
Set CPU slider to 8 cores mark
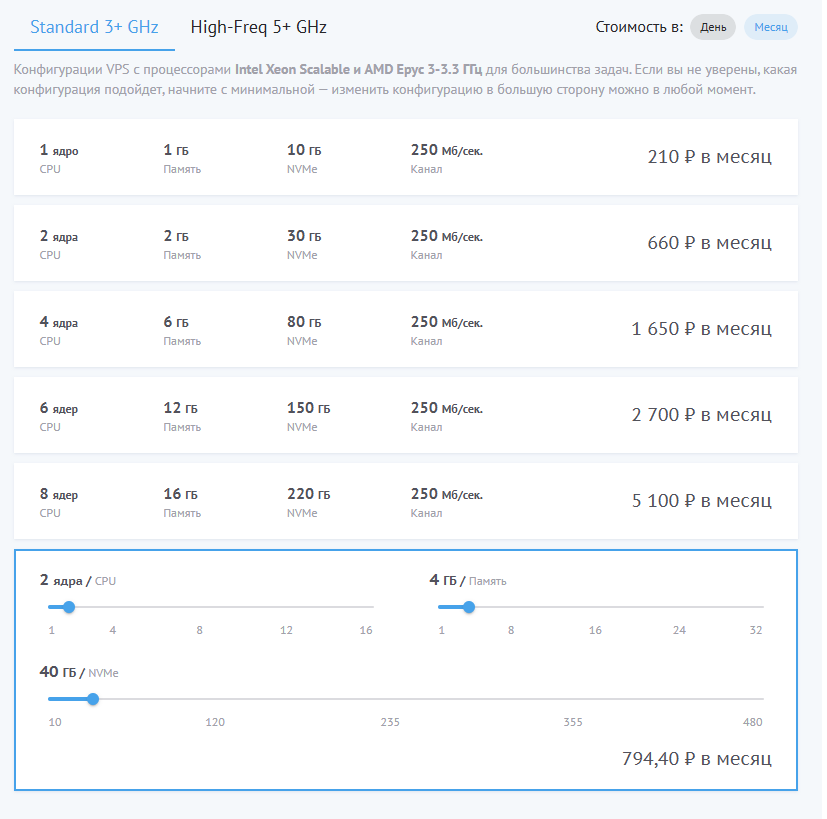pyautogui.click(x=200, y=607)
